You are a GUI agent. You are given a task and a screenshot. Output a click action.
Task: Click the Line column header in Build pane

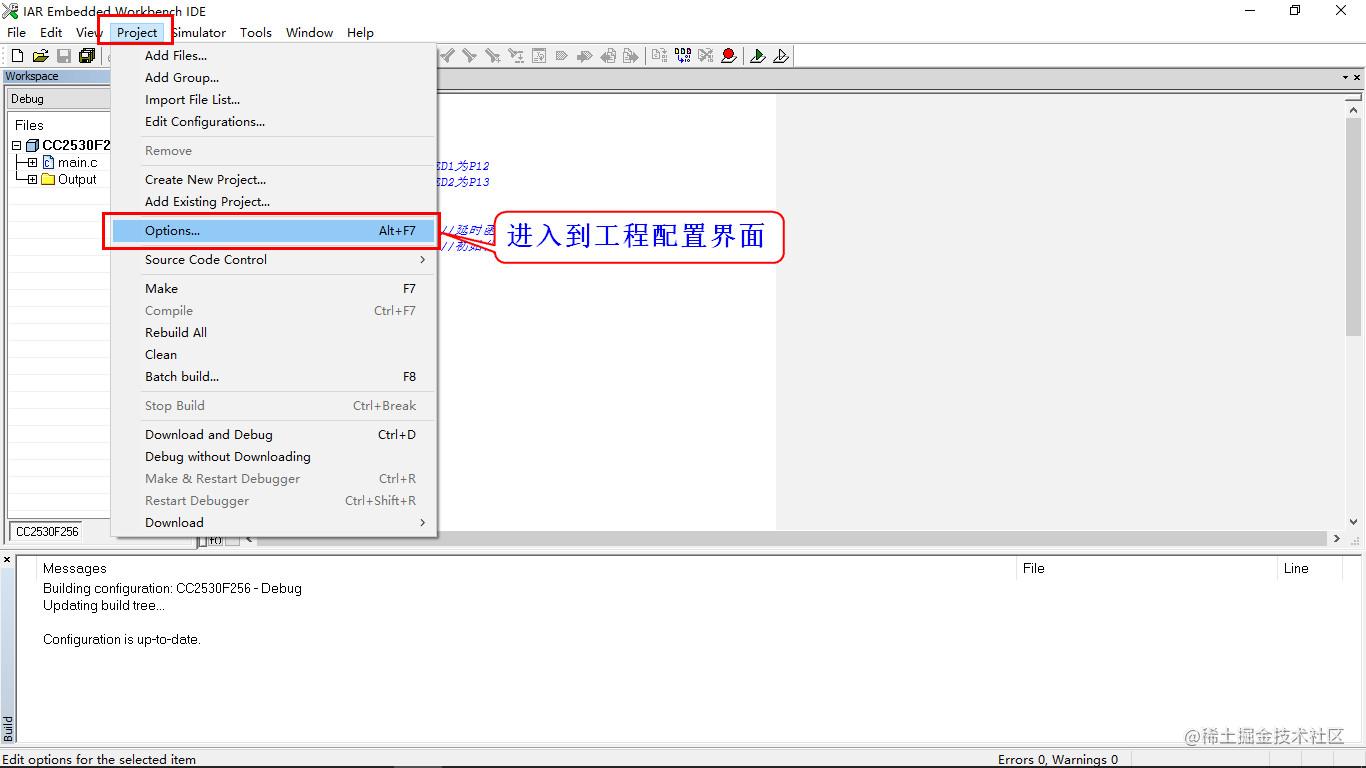[1296, 568]
